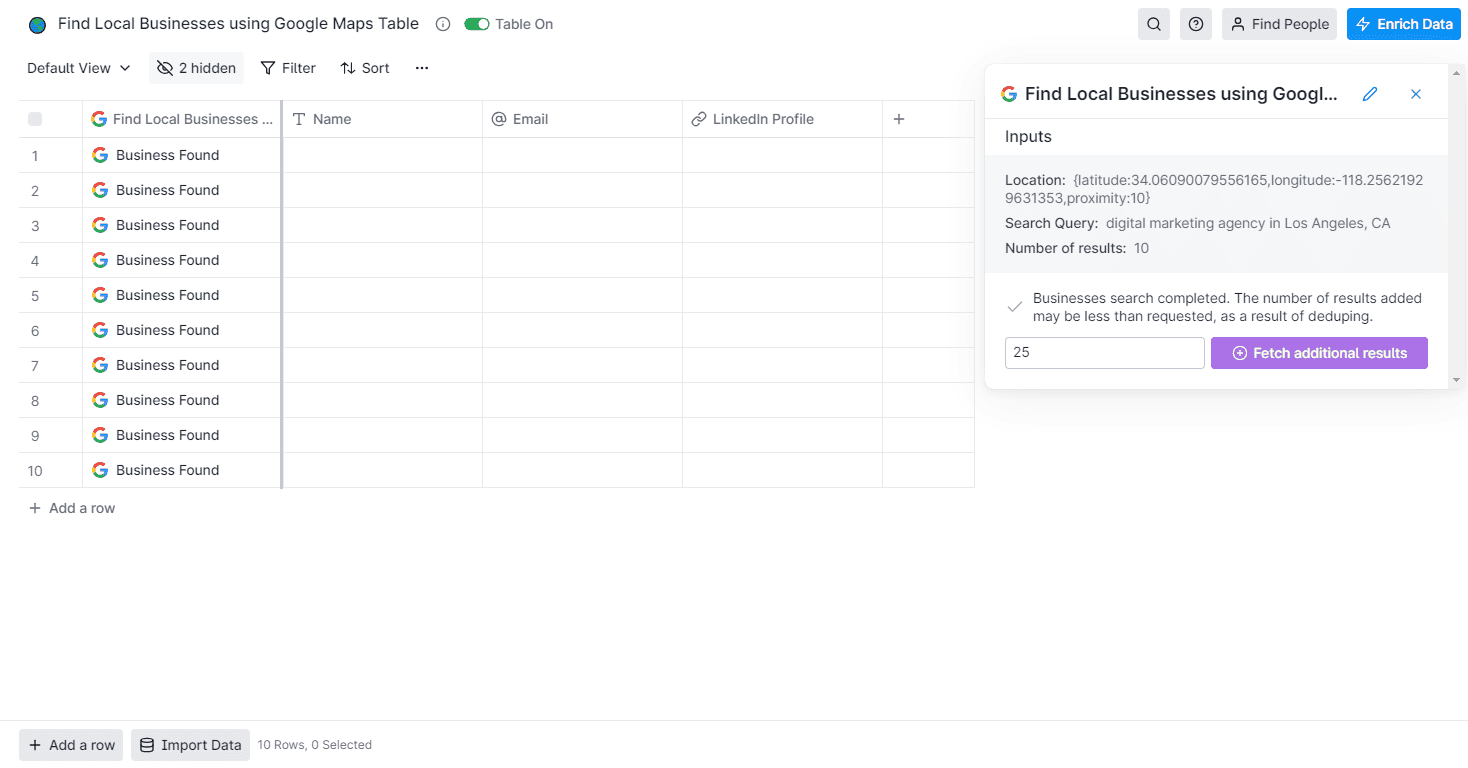Open table info icon next to title
The image size is (1468, 768).
pyautogui.click(x=443, y=24)
